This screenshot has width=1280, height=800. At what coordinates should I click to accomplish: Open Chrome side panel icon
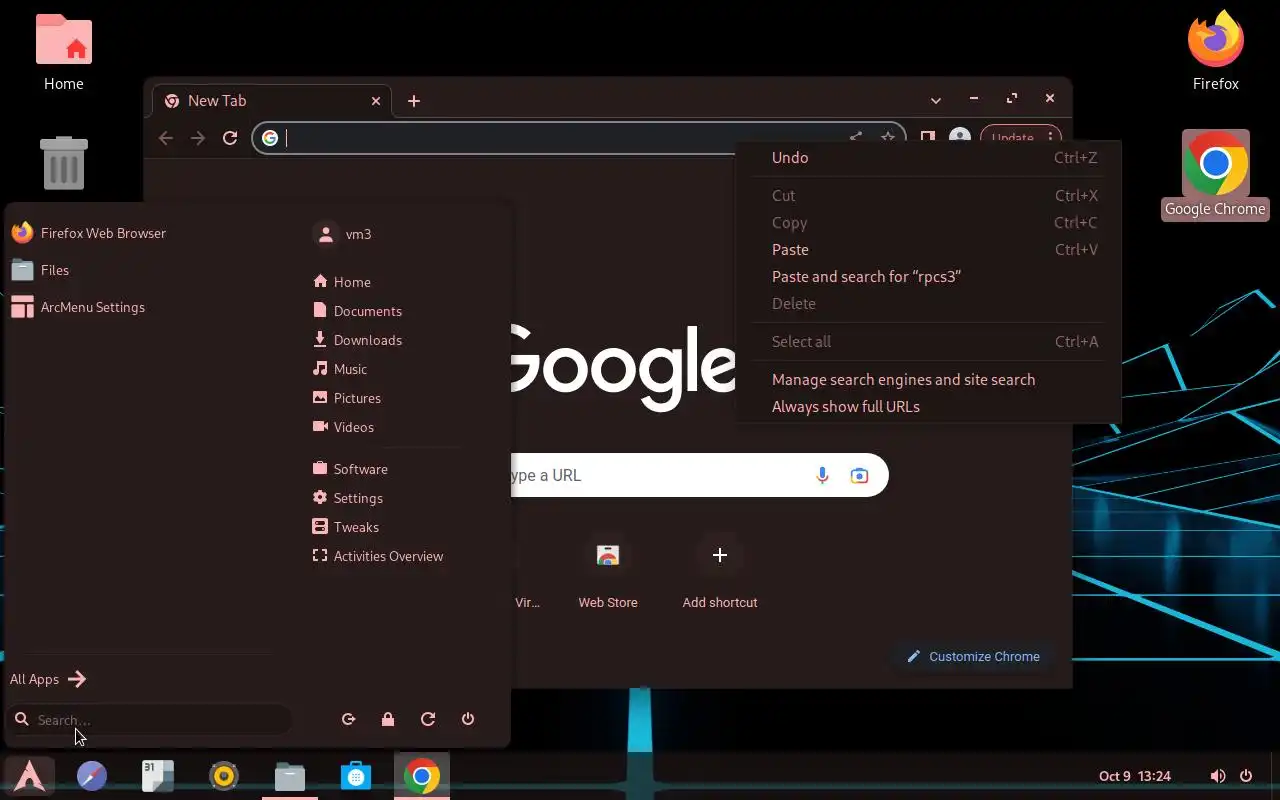tap(928, 138)
